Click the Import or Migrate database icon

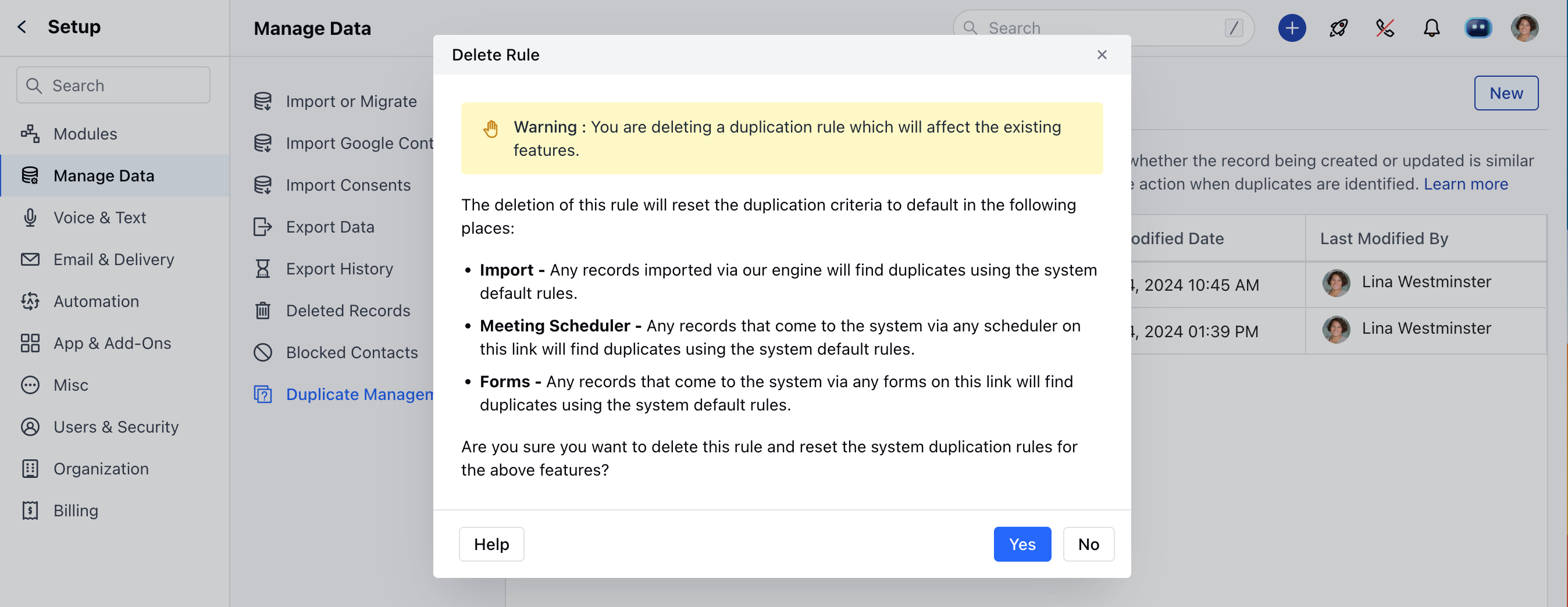pos(263,102)
